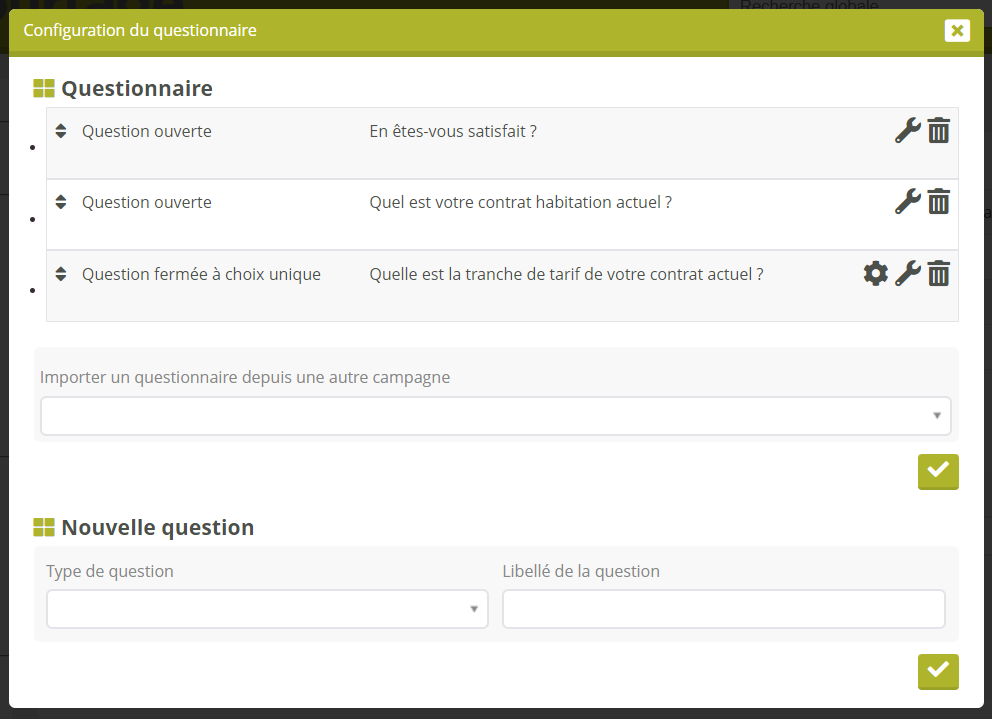This screenshot has width=992, height=719.
Task: Delete the 'contrat habitation actuel' question
Action: coord(938,202)
